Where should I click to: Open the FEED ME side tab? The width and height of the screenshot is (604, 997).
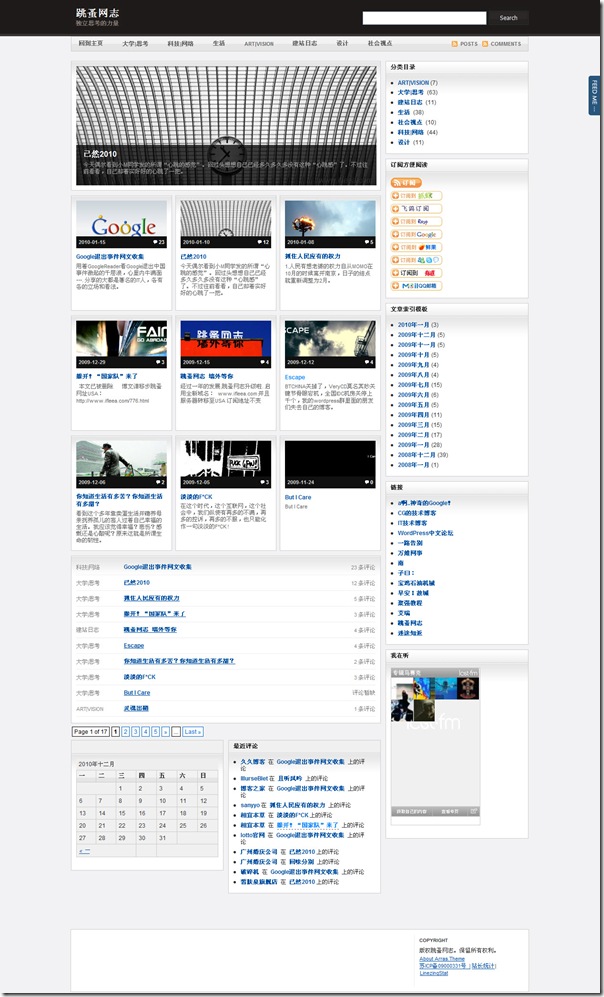click(594, 95)
